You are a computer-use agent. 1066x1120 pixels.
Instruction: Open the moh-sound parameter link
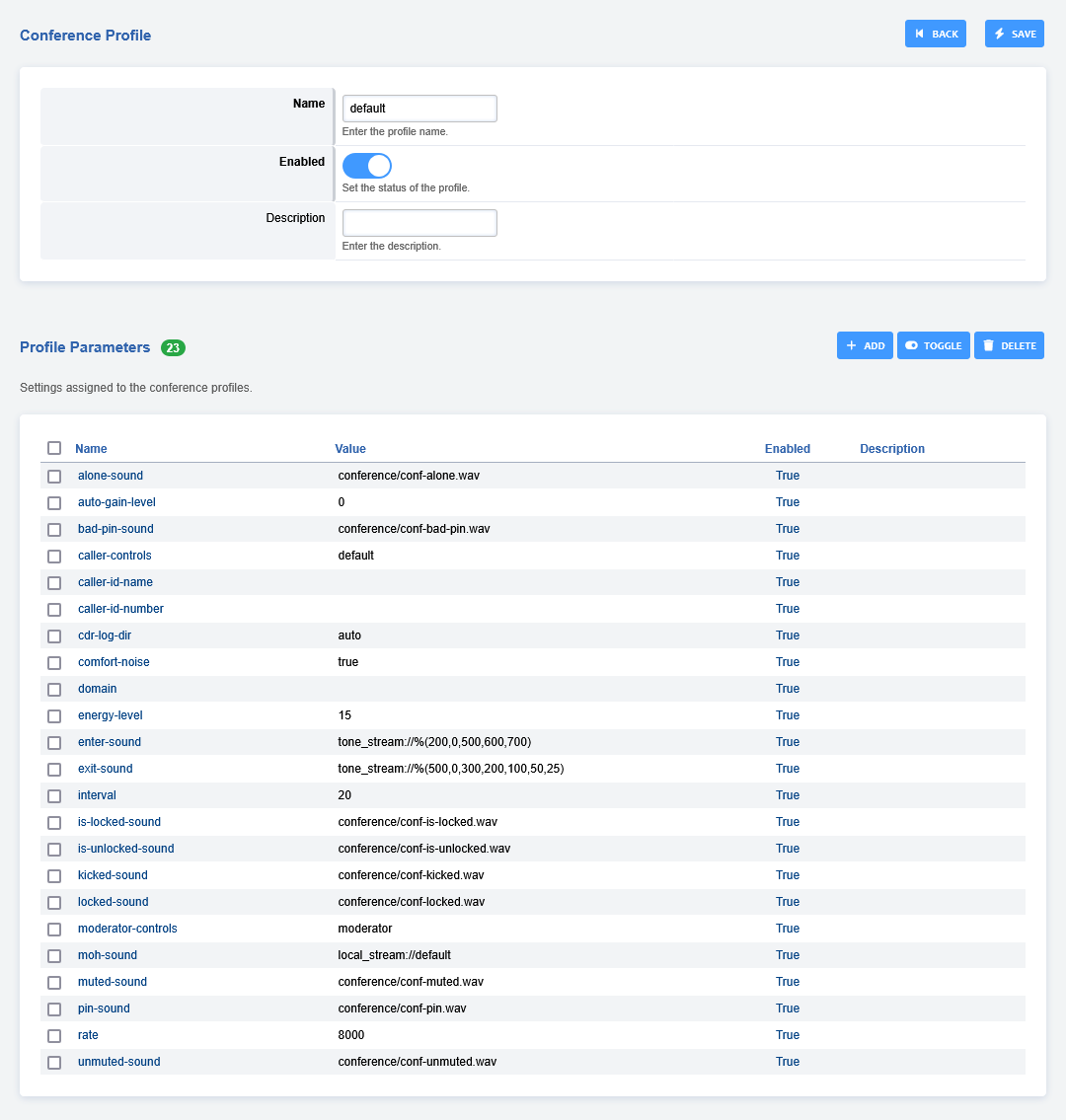pos(108,955)
